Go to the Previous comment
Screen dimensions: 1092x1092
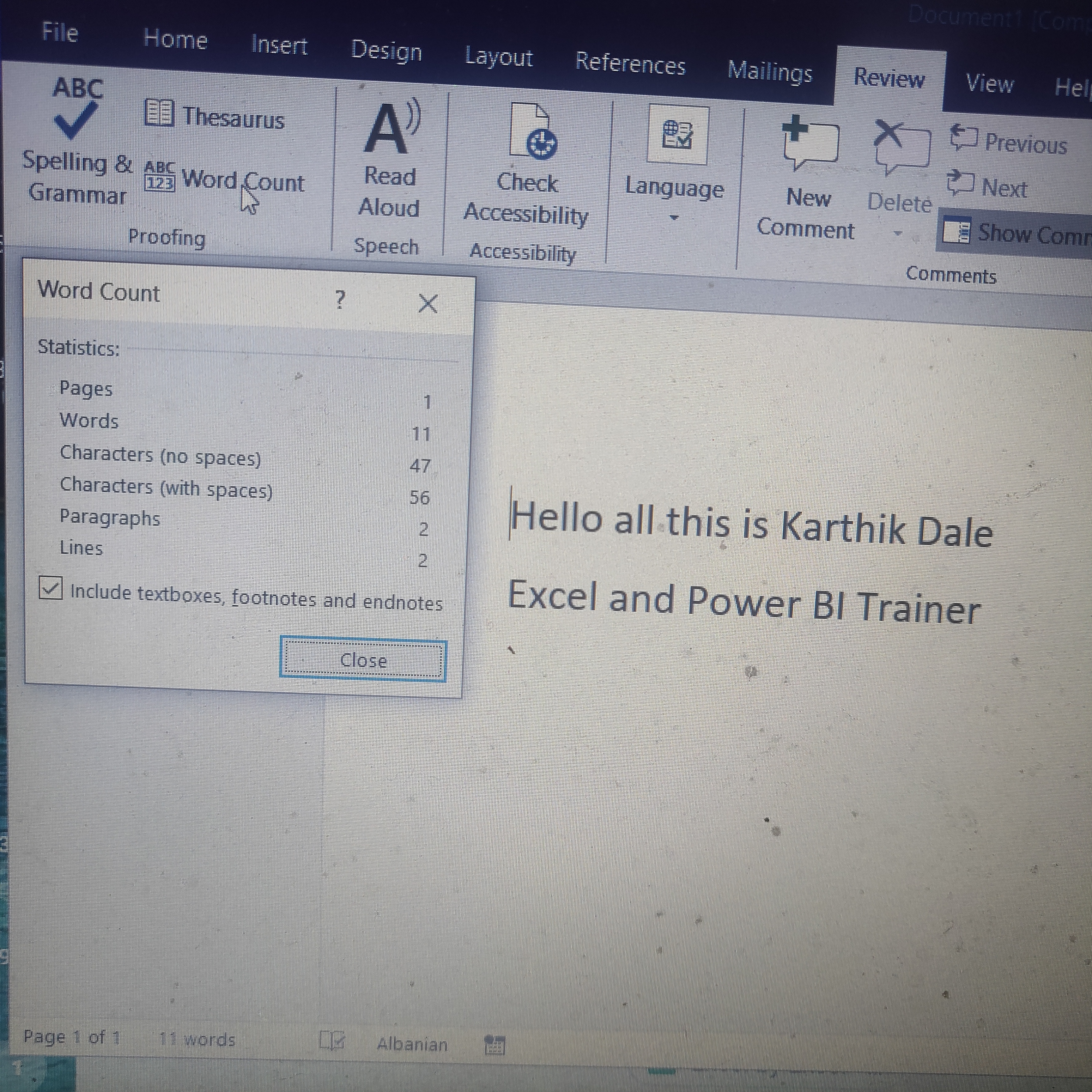pos(1008,141)
